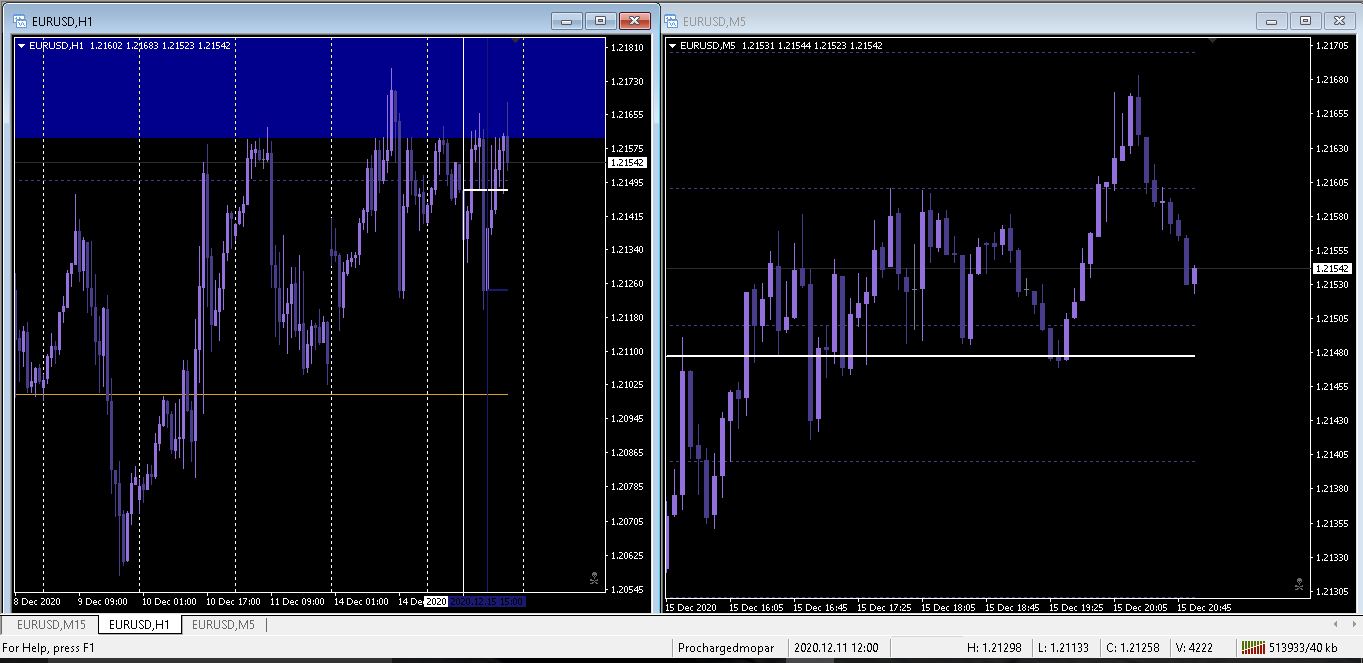Click the 1.21542 price tag on H1 chart
1363x663 pixels.
coord(627,162)
